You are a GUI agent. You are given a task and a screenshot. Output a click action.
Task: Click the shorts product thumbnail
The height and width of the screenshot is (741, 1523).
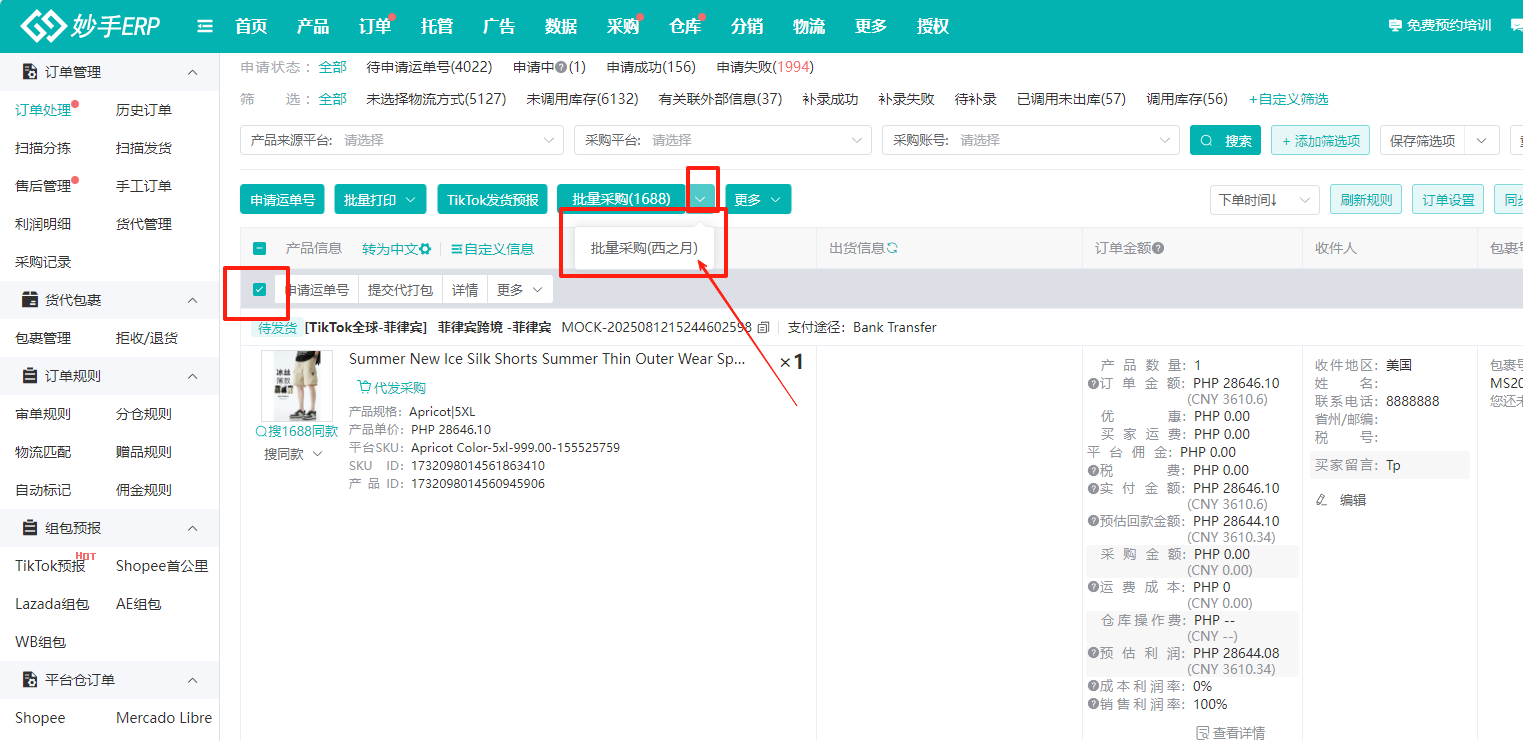pos(297,386)
